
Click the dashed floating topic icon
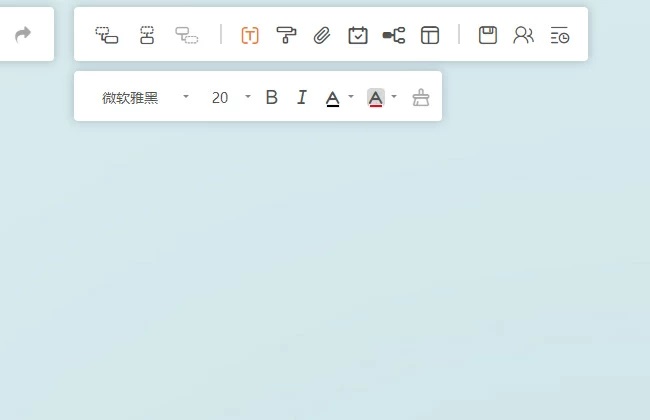pyautogui.click(x=187, y=35)
